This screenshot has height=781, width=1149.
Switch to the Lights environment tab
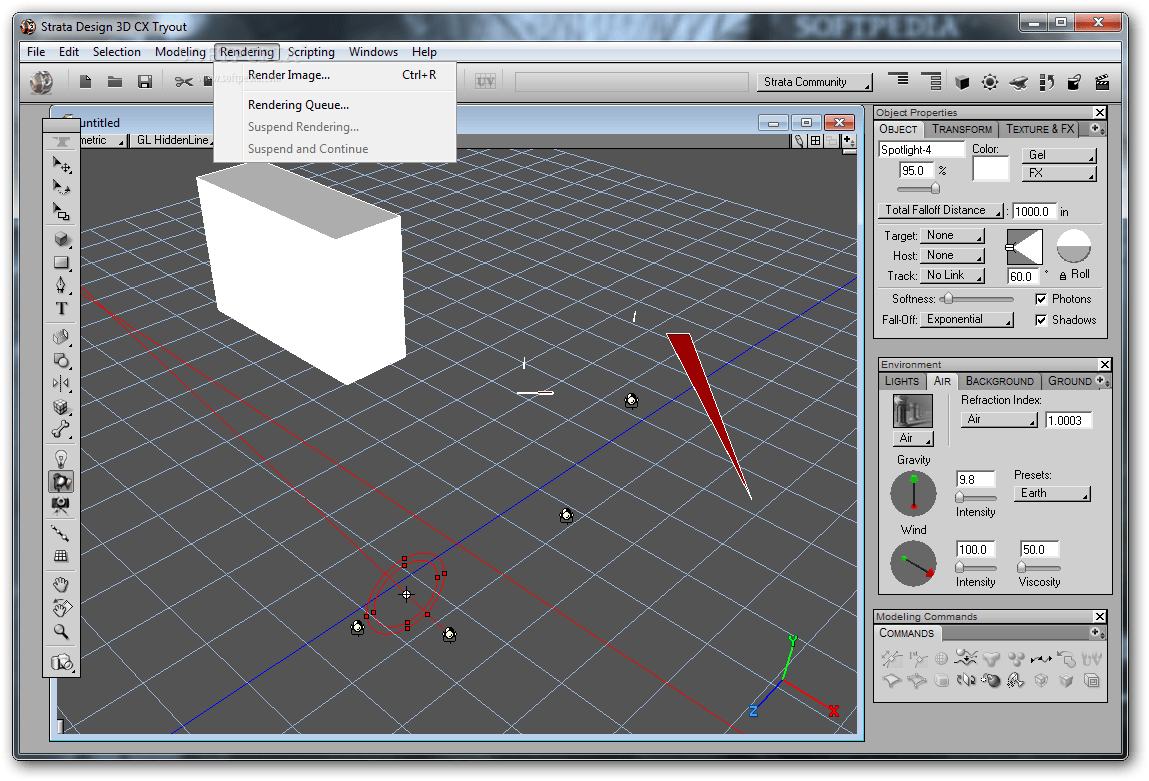901,381
